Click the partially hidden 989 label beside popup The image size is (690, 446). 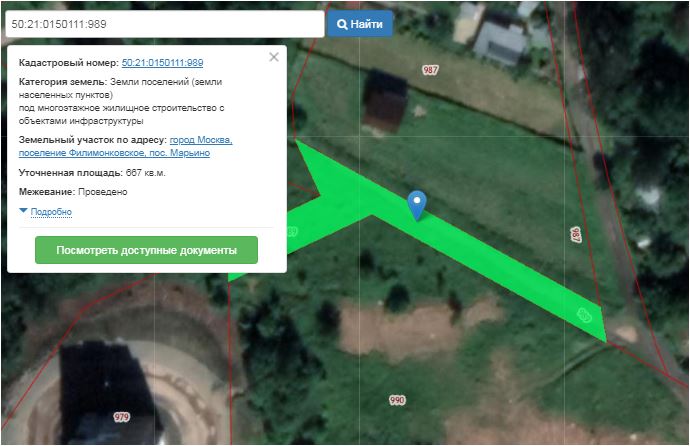click(x=292, y=231)
